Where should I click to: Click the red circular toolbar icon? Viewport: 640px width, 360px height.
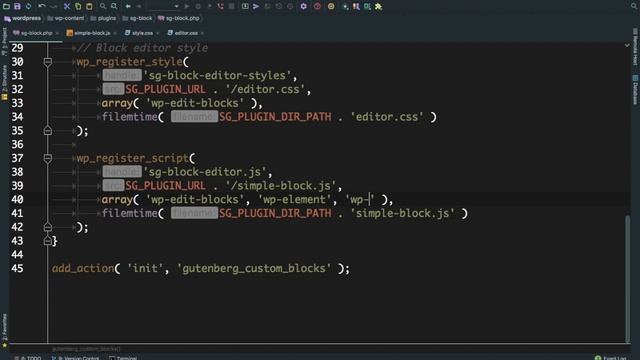click(317, 6)
